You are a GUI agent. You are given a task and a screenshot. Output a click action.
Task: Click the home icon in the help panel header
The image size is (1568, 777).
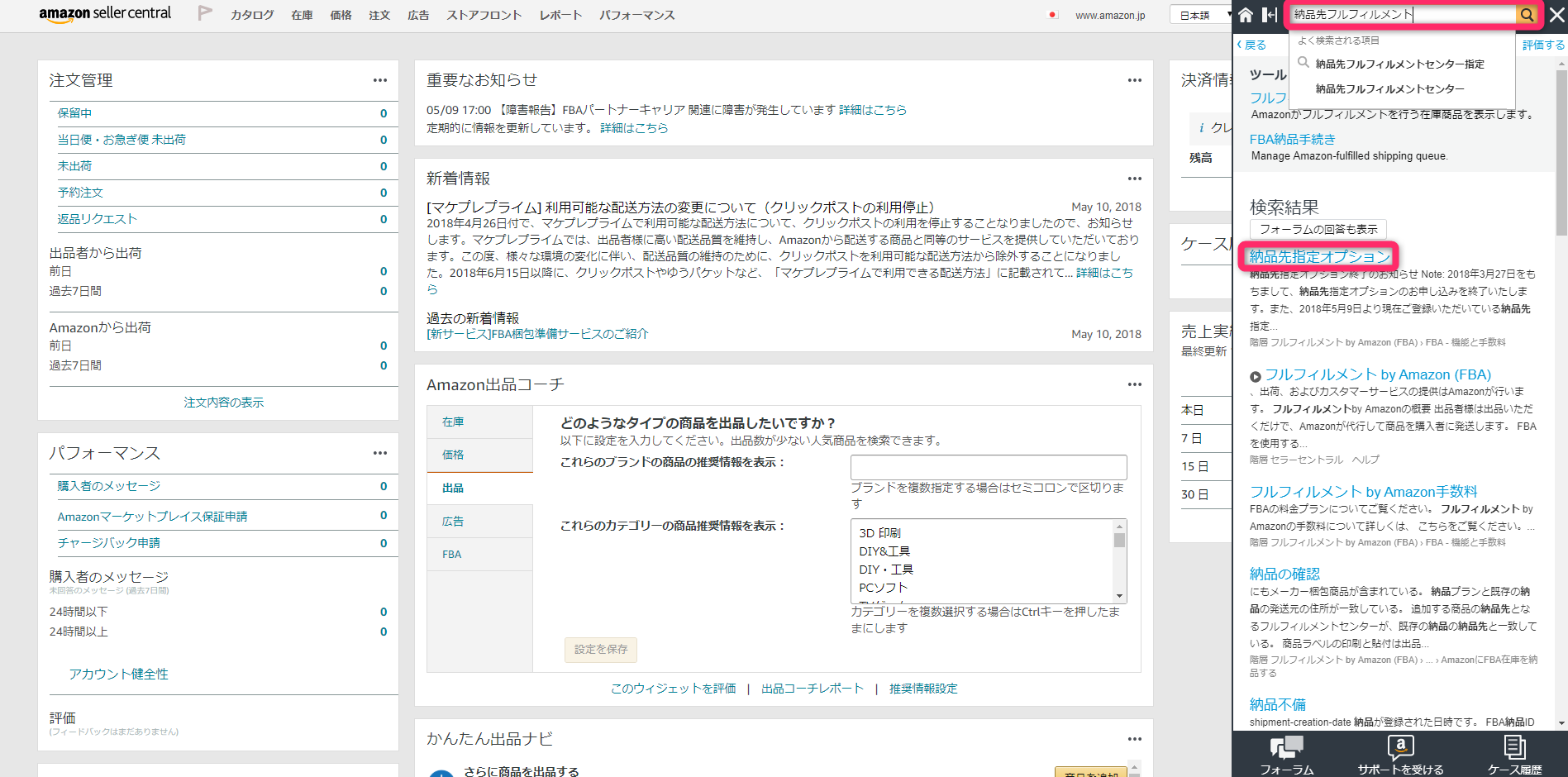click(x=1245, y=14)
